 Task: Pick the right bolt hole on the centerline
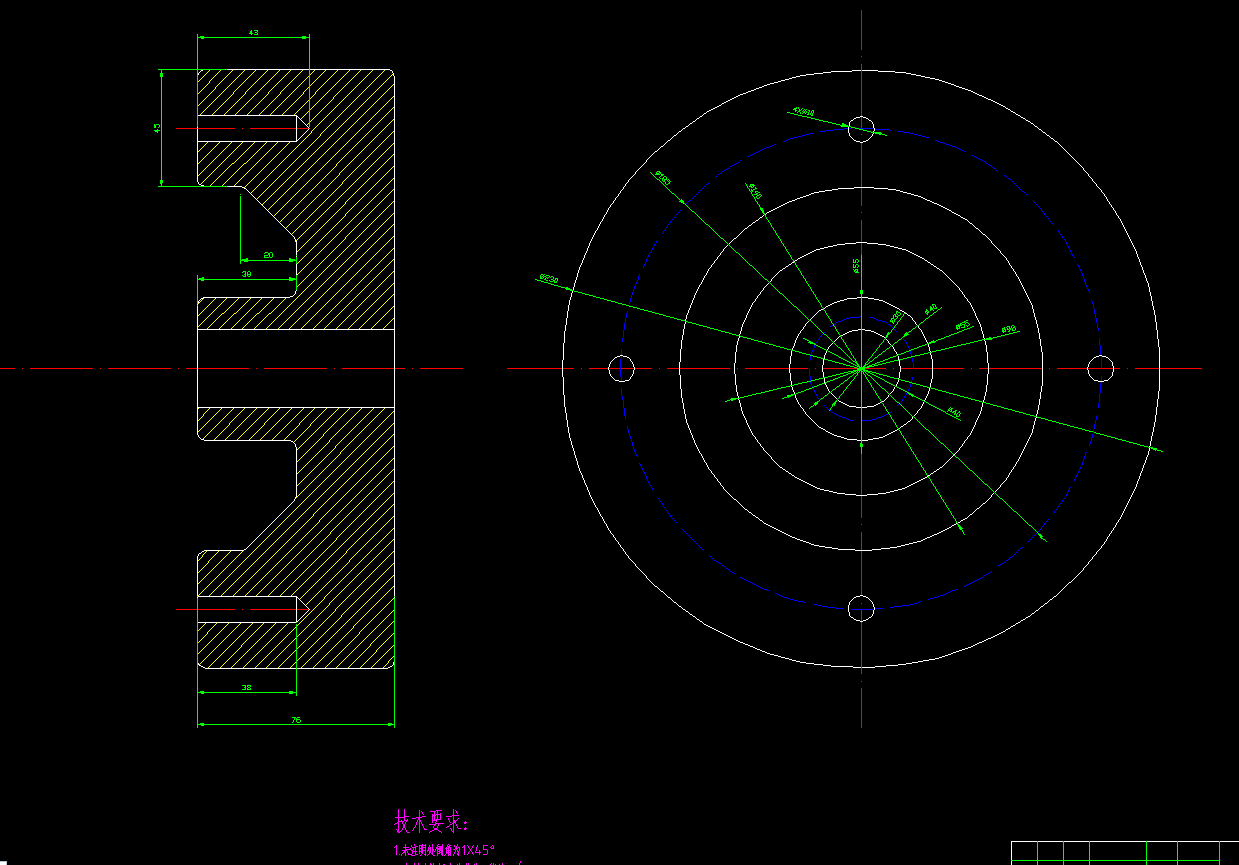[x=1101, y=368]
